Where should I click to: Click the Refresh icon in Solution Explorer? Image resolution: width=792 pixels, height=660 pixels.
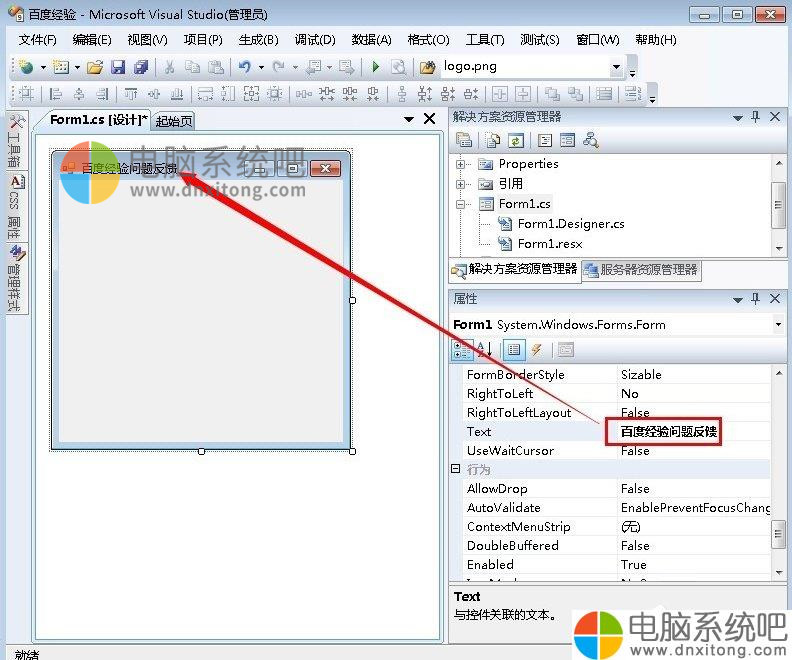click(x=516, y=140)
